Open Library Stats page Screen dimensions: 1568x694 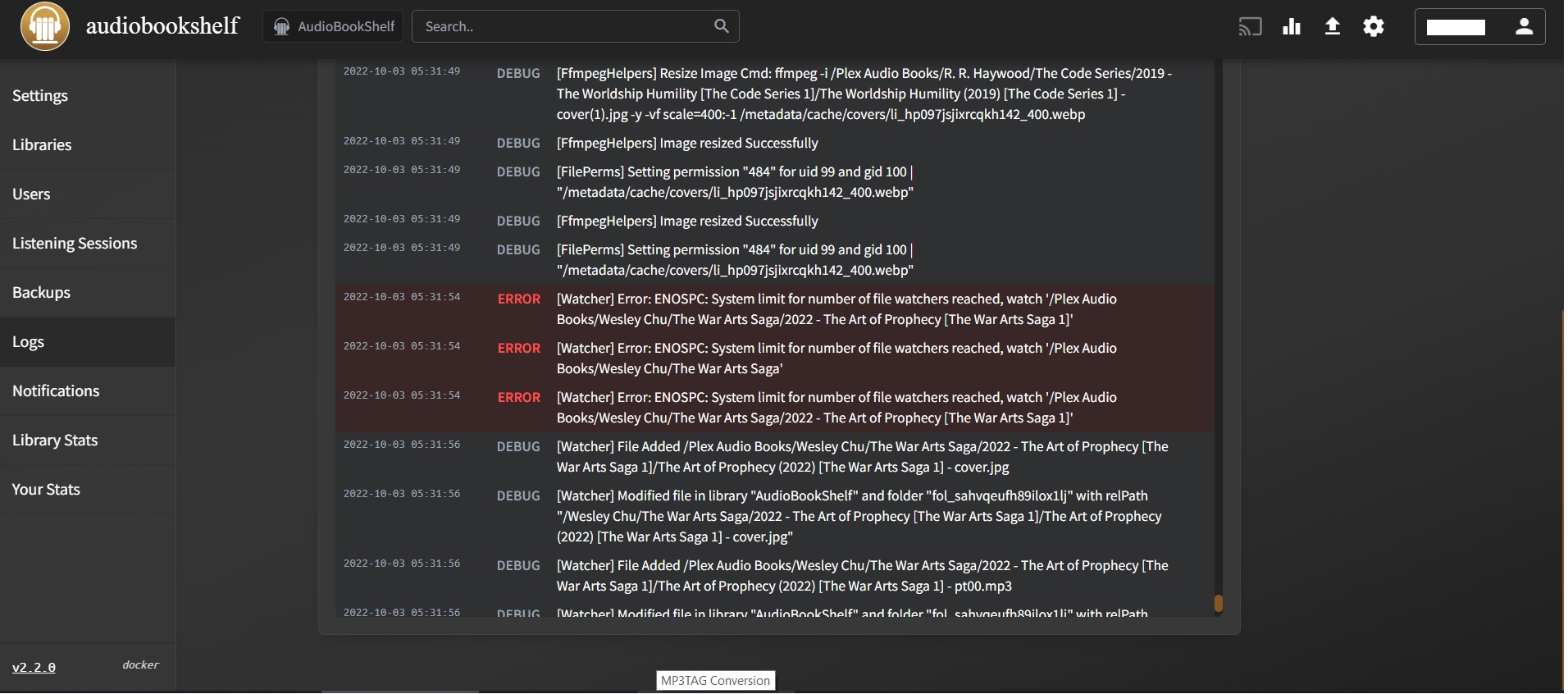point(88,441)
